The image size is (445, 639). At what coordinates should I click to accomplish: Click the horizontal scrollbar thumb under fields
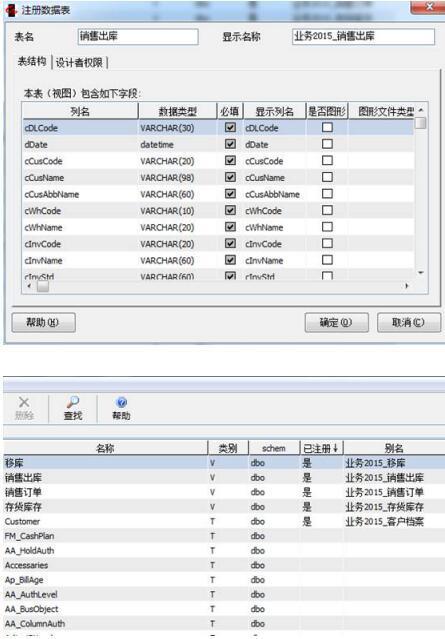[43, 286]
